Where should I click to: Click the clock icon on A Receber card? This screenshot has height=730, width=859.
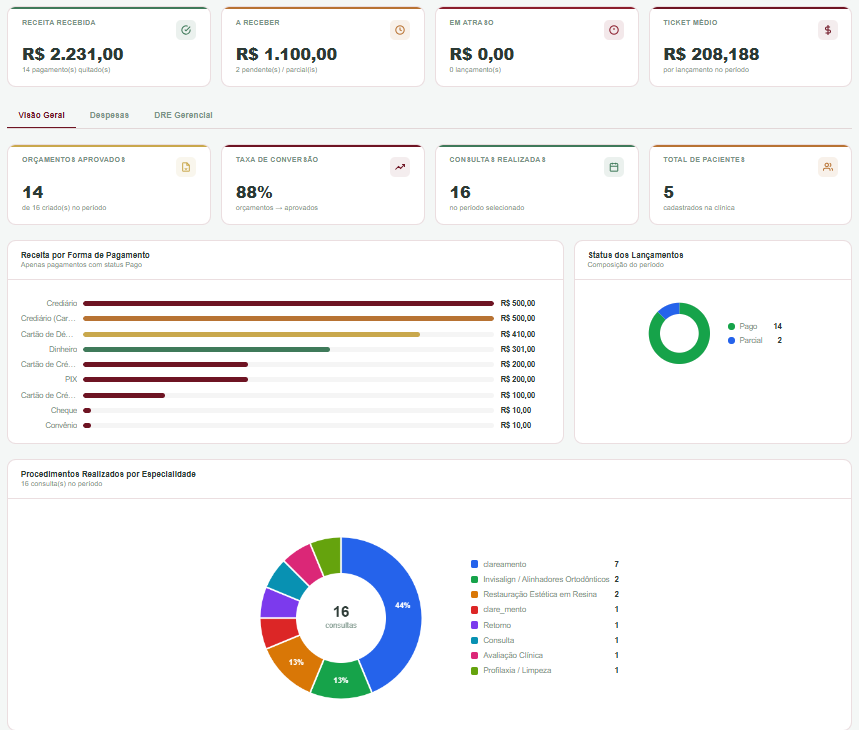pos(400,30)
